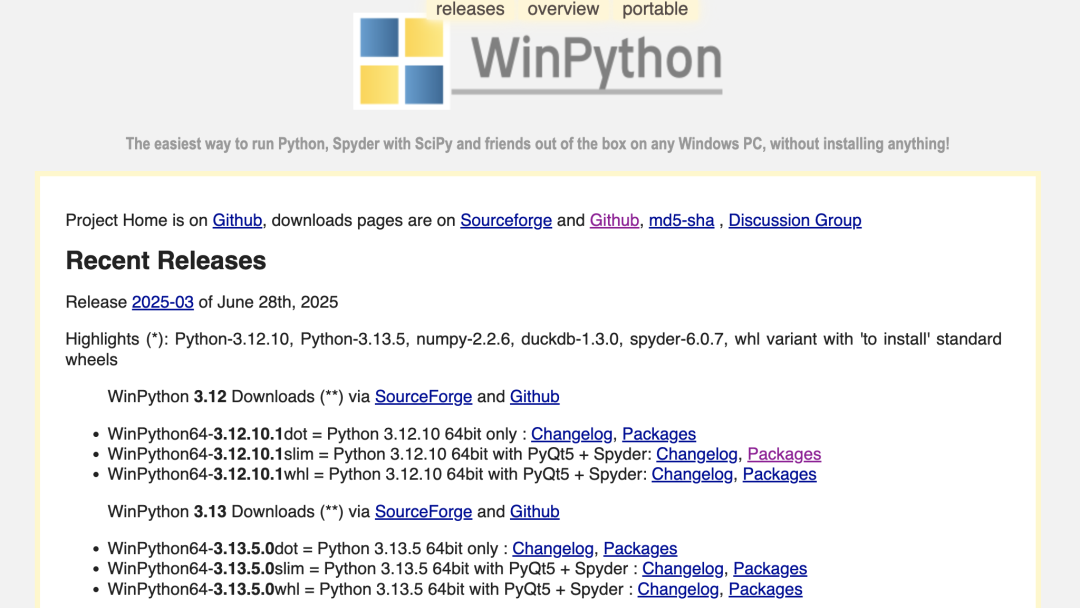The width and height of the screenshot is (1080, 608).
Task: View Changelog for WinPython64-3.12.10.1whl
Action: (692, 474)
